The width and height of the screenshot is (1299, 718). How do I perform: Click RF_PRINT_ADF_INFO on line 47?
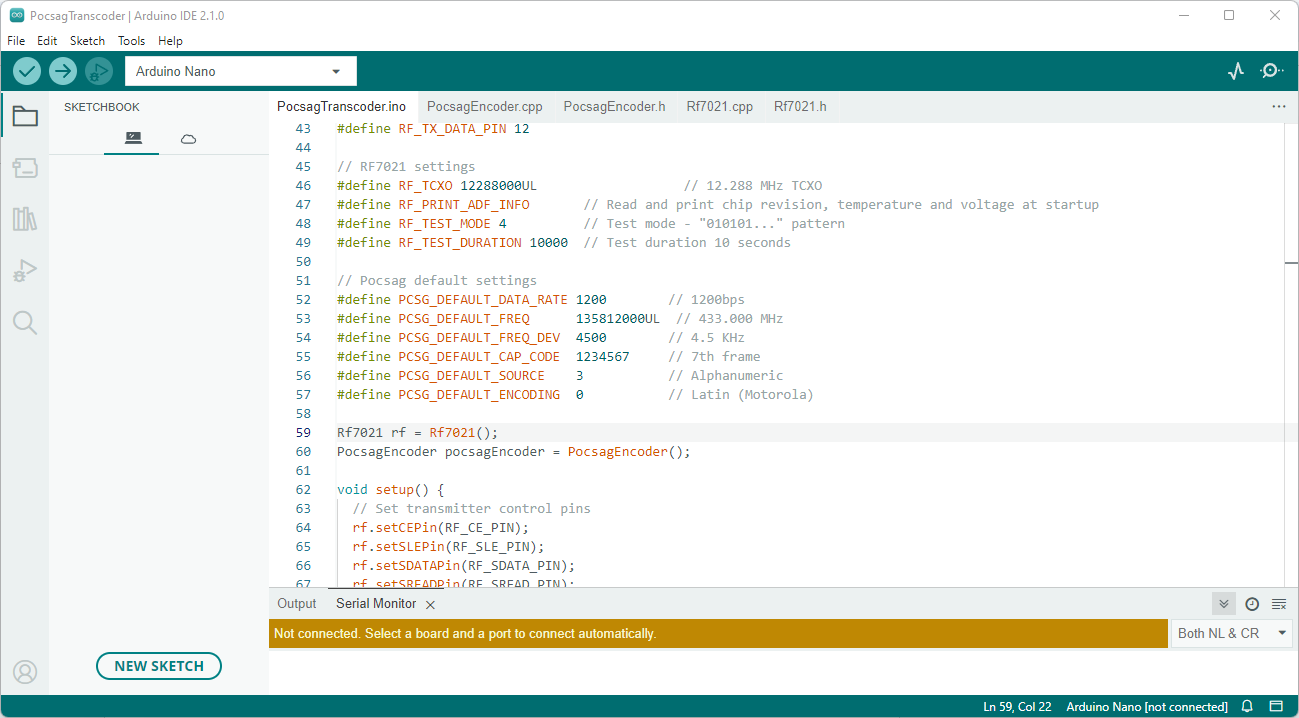[x=464, y=205]
